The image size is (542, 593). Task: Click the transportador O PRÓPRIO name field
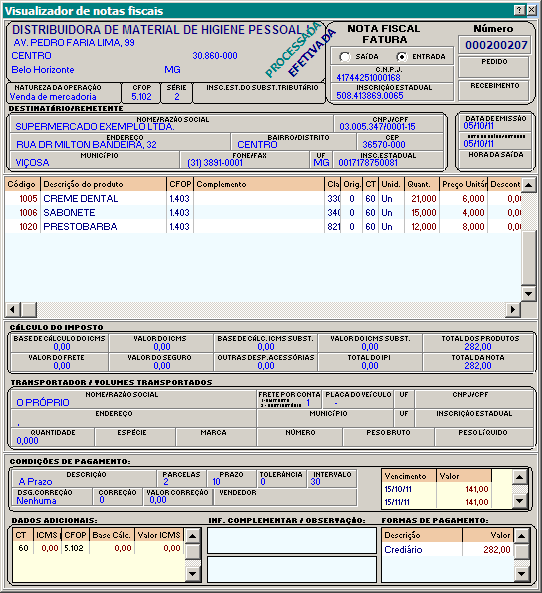(x=134, y=399)
